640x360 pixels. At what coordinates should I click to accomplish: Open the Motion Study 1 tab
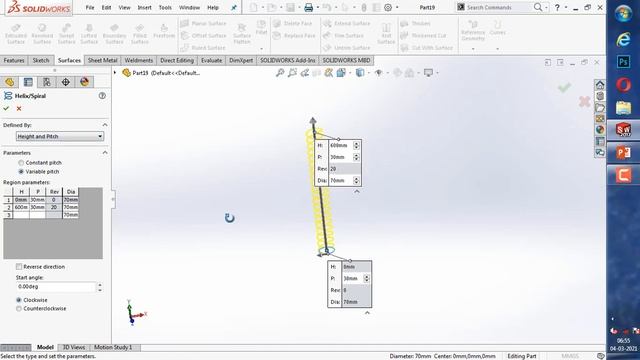(113, 347)
